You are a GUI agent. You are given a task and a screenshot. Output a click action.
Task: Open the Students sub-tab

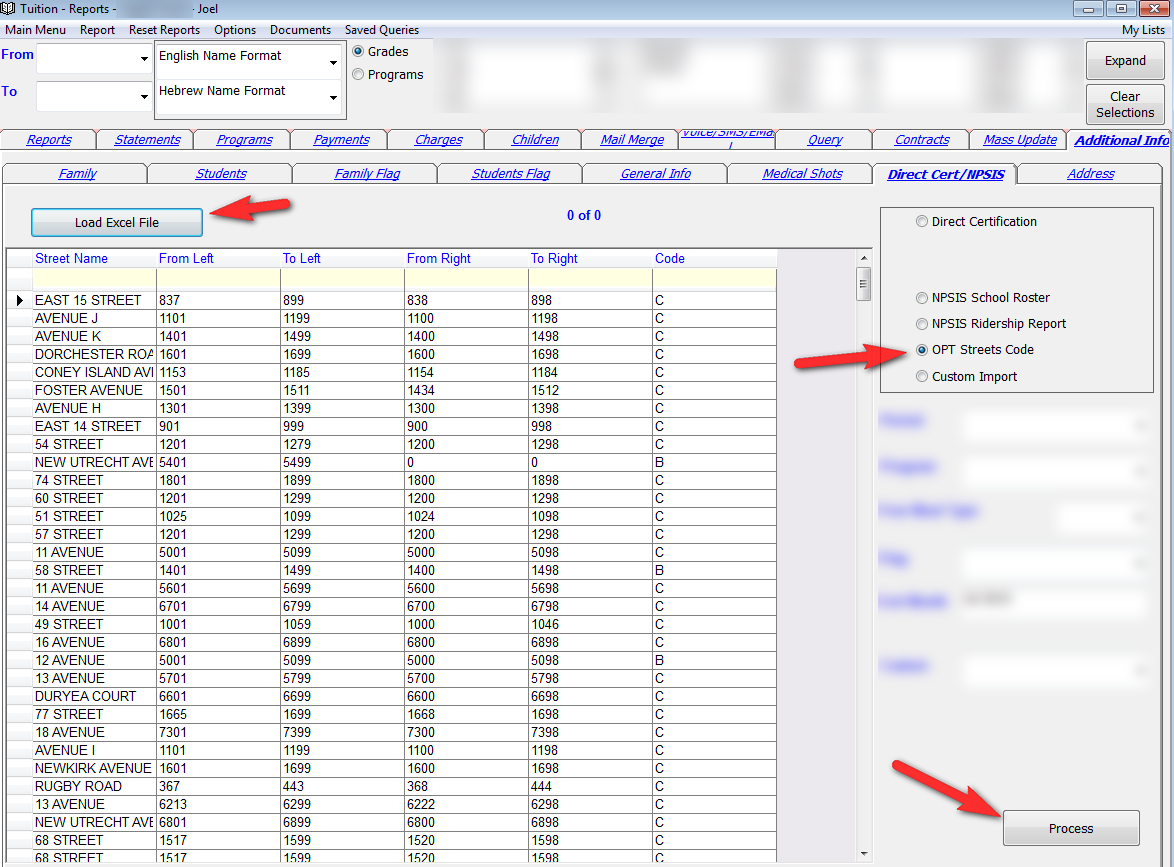[221, 174]
